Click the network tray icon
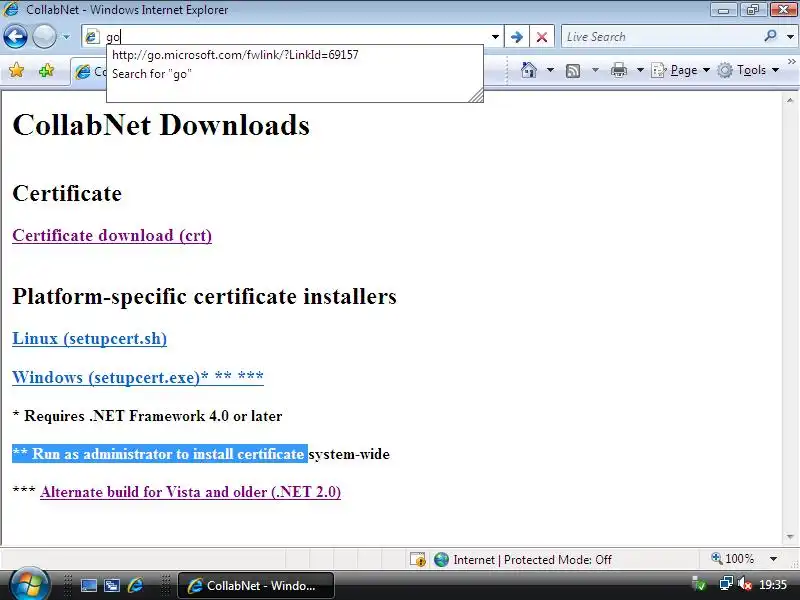 (x=726, y=583)
